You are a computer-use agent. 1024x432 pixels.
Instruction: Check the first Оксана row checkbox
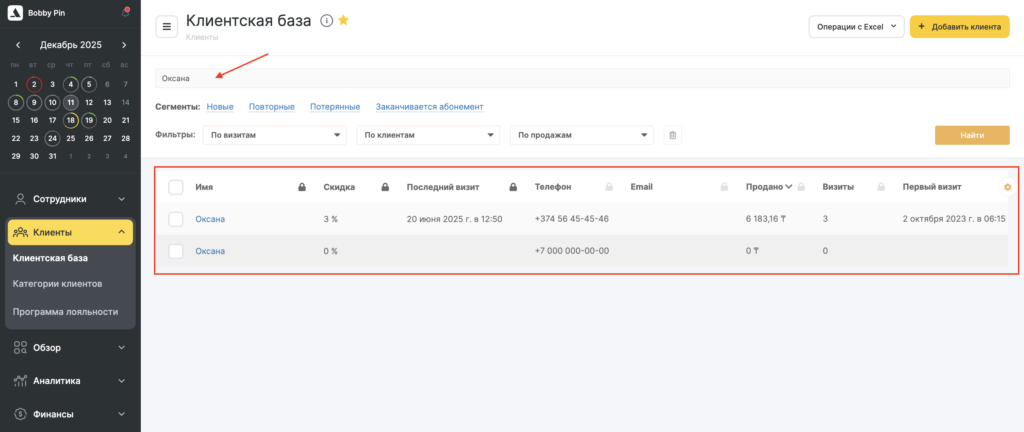point(176,219)
